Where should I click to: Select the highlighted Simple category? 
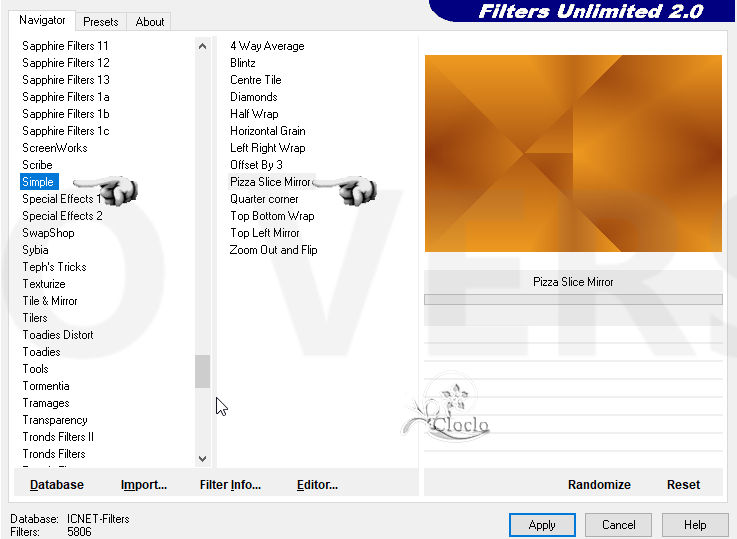click(39, 182)
